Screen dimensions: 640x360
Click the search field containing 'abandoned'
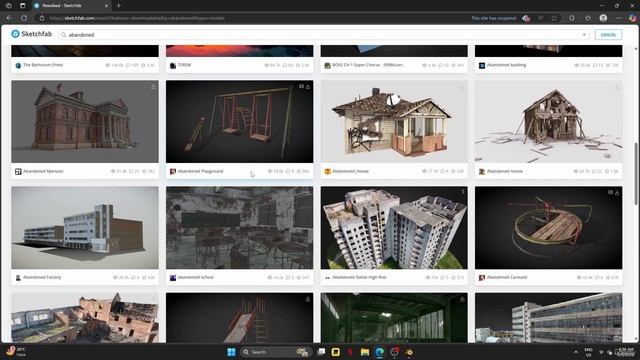(324, 35)
